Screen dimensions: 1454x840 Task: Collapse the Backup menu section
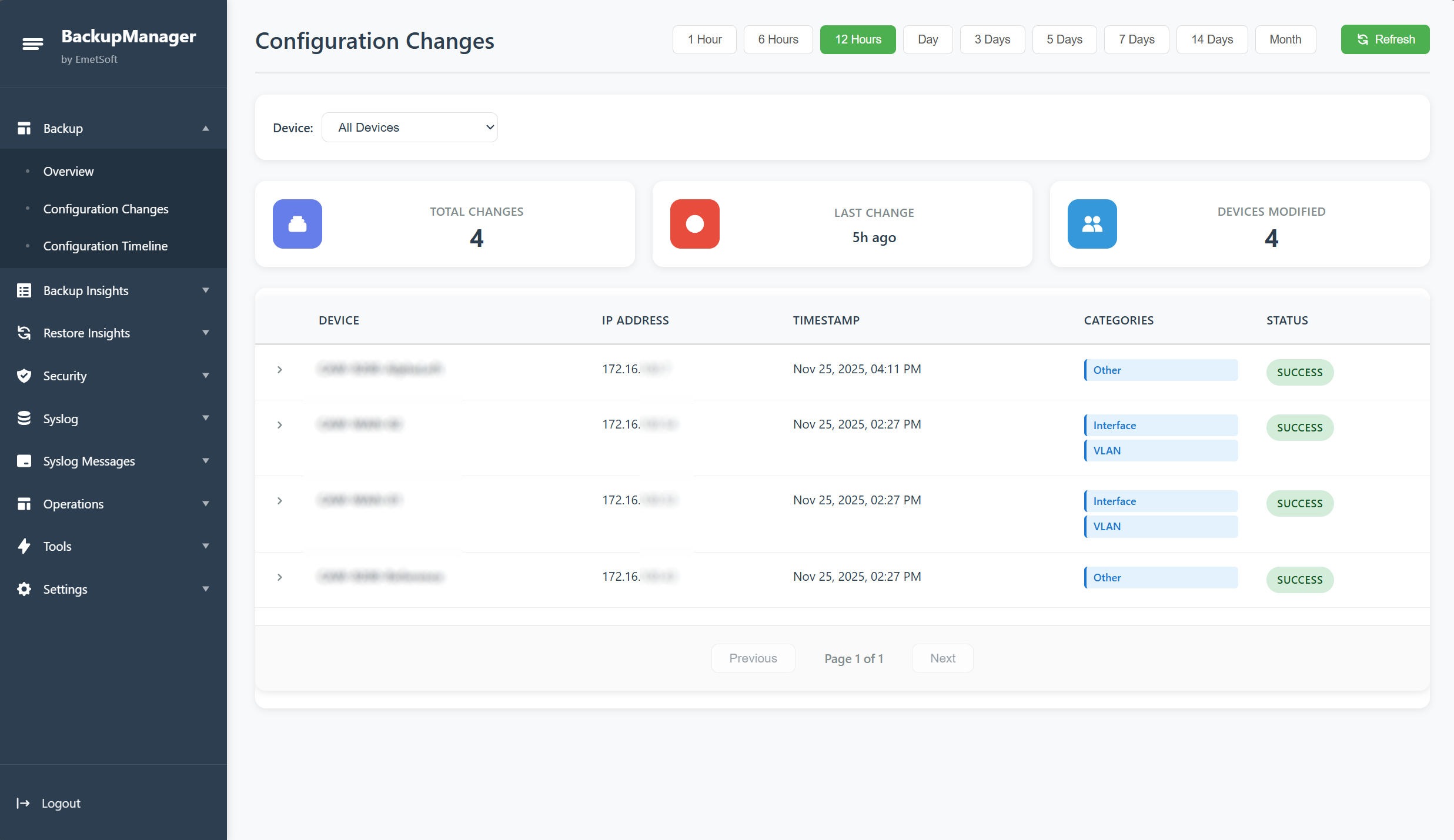click(206, 128)
